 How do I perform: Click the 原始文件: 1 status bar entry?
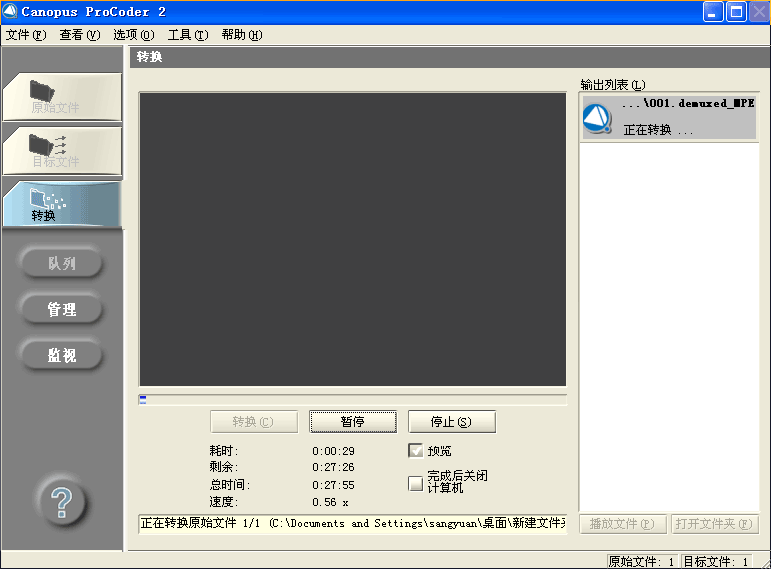coord(642,561)
